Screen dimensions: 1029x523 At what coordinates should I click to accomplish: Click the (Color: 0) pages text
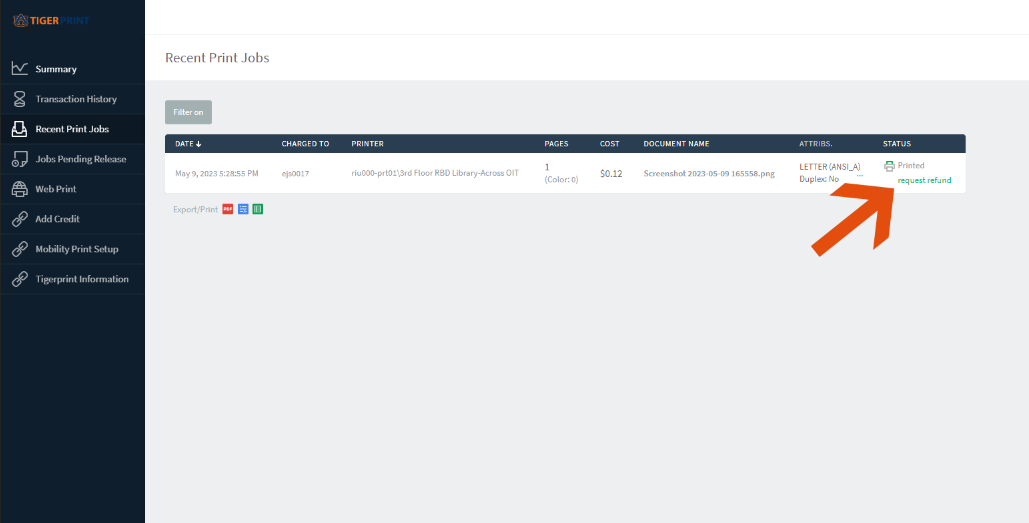click(x=562, y=179)
